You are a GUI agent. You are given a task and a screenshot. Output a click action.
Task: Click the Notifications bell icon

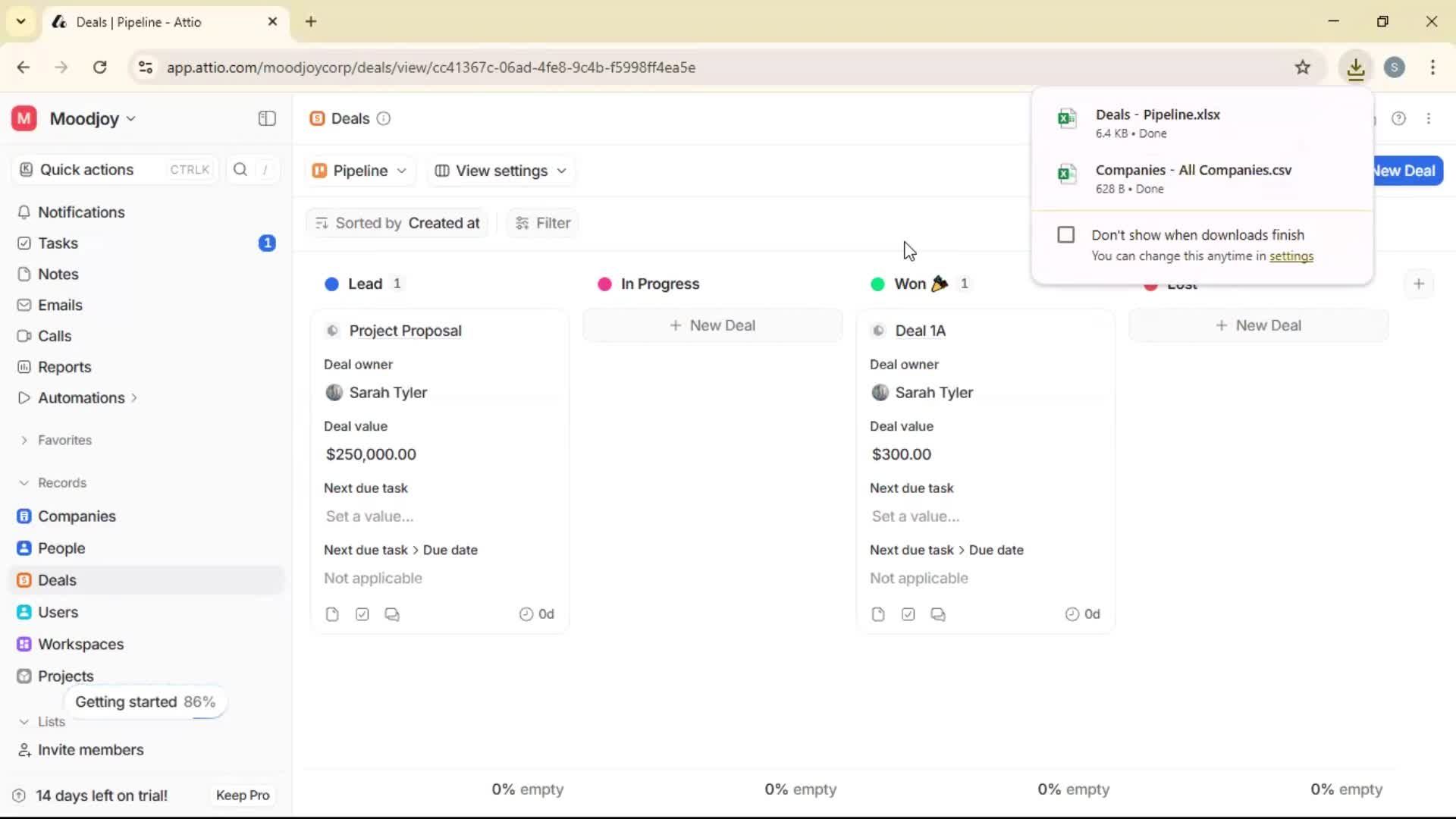point(24,212)
